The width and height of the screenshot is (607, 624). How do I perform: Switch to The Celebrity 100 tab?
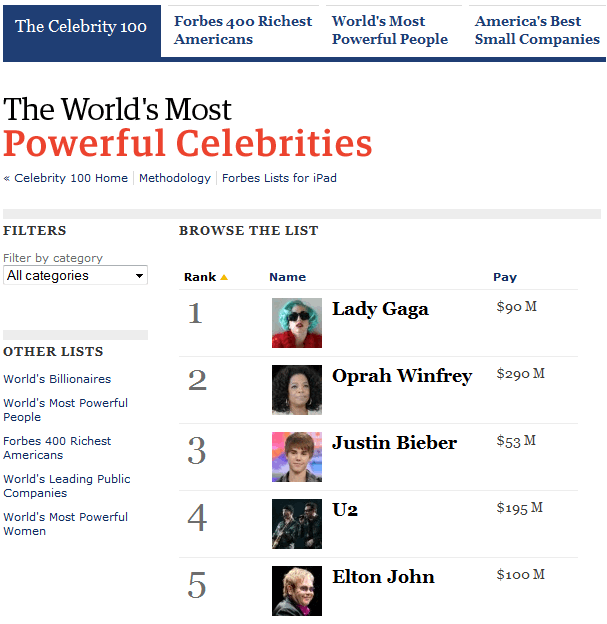(80, 27)
